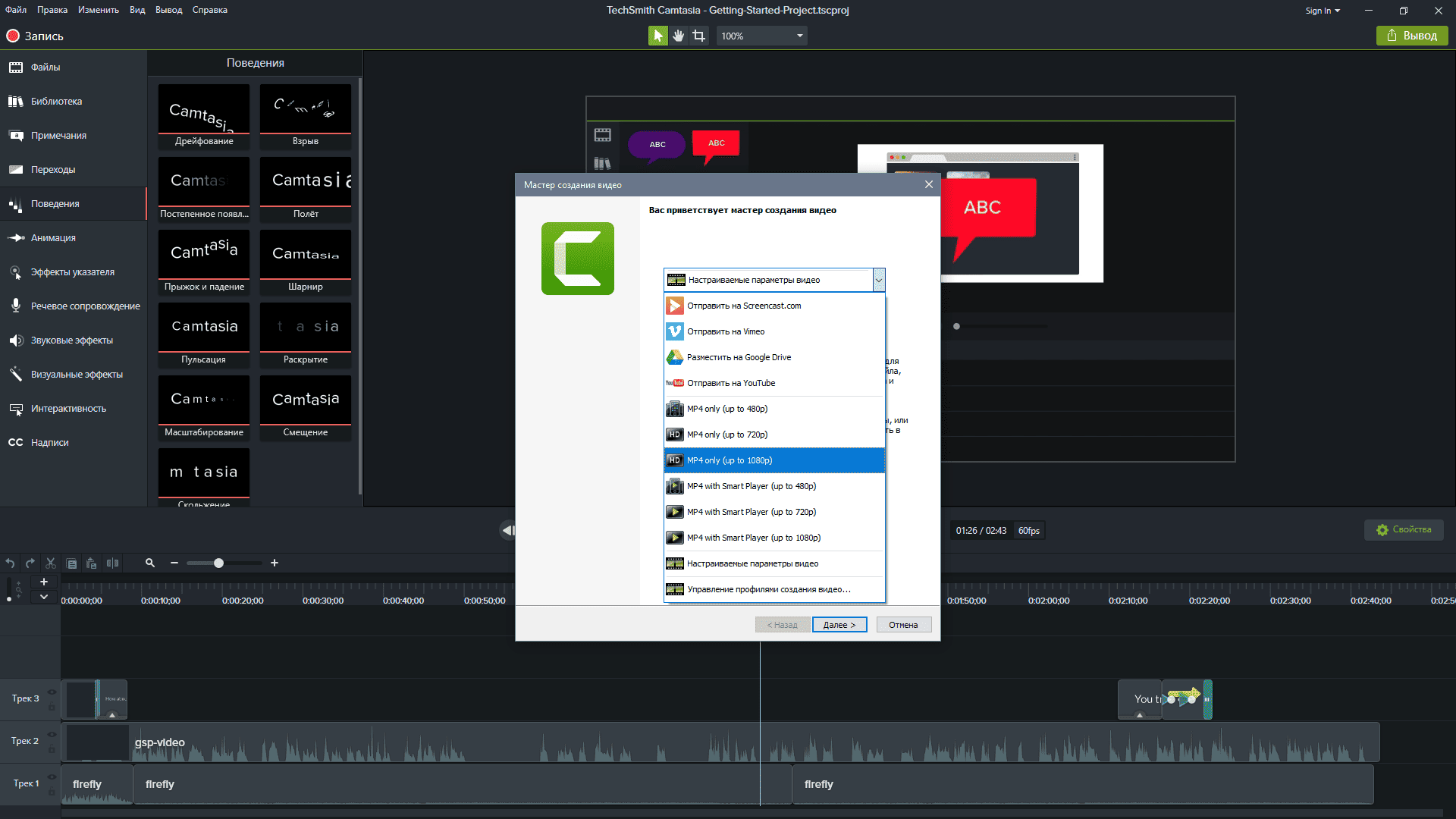Collapse the production preset dropdown arrow
The height and width of the screenshot is (819, 1456).
(878, 280)
